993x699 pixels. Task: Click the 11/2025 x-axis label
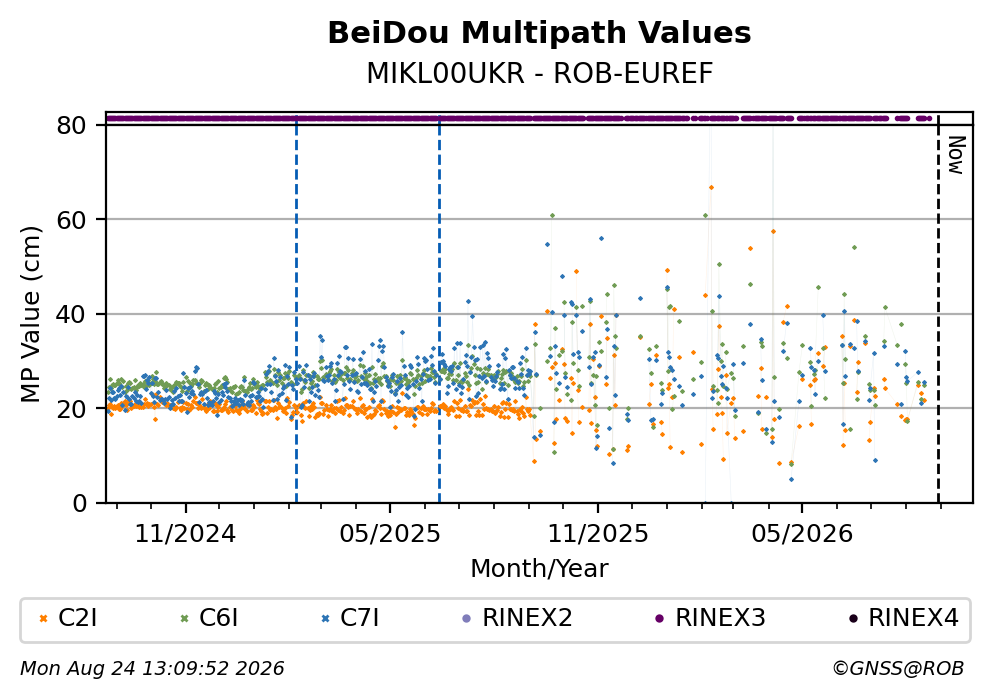coord(598,534)
